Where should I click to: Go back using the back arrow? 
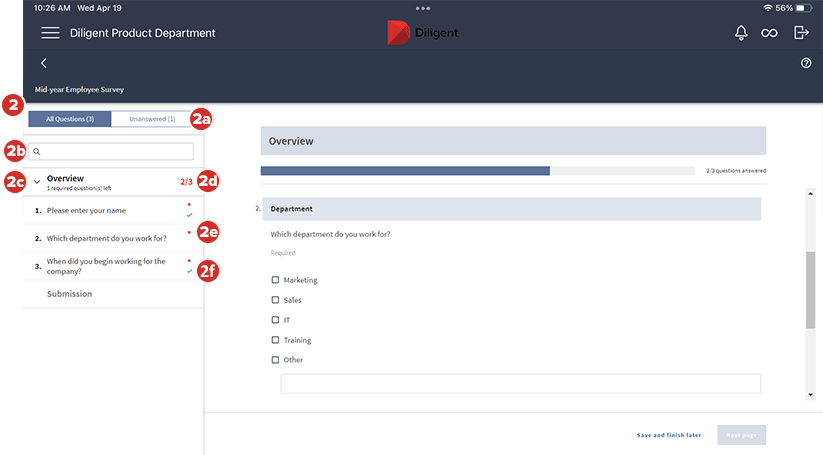click(x=44, y=63)
